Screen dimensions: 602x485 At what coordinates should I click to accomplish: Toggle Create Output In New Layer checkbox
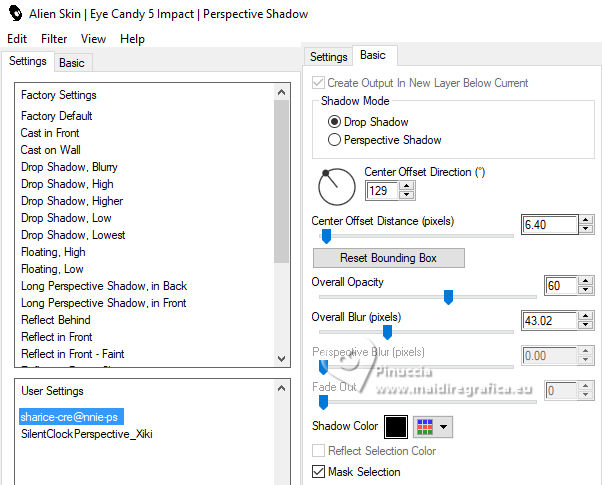(x=318, y=83)
